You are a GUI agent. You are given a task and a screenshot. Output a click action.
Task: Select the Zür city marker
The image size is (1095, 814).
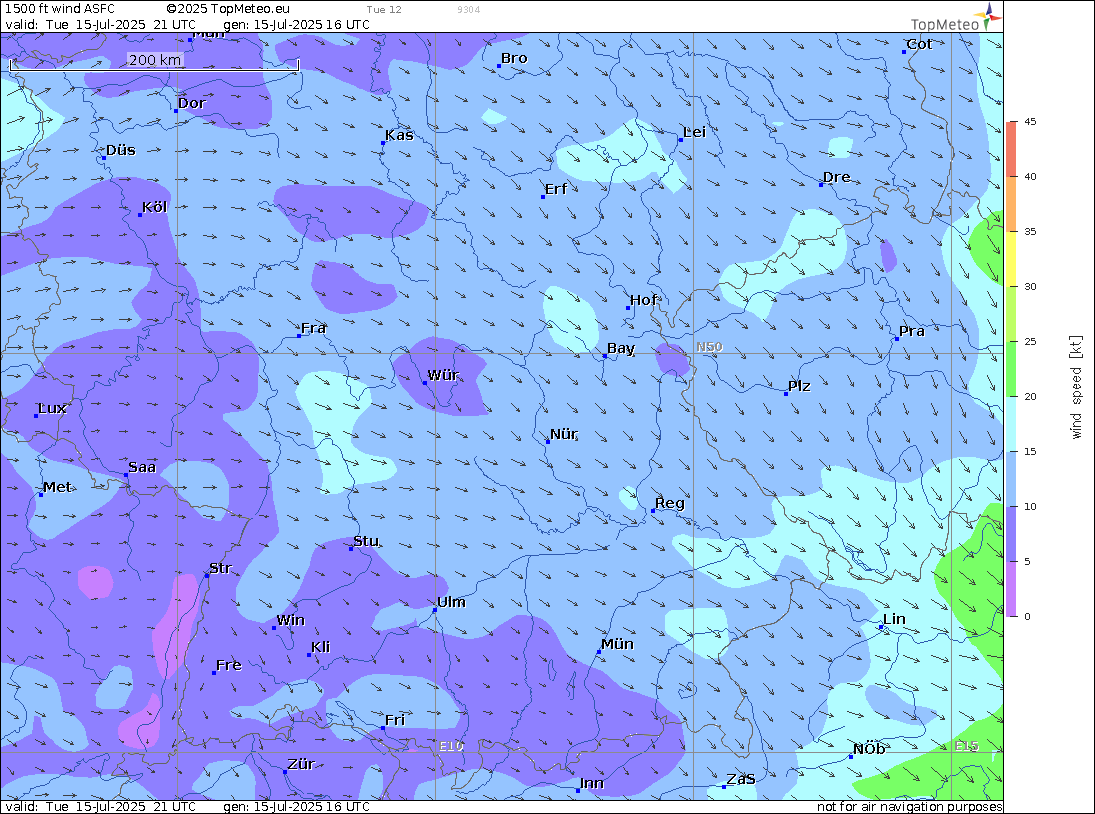285,772
